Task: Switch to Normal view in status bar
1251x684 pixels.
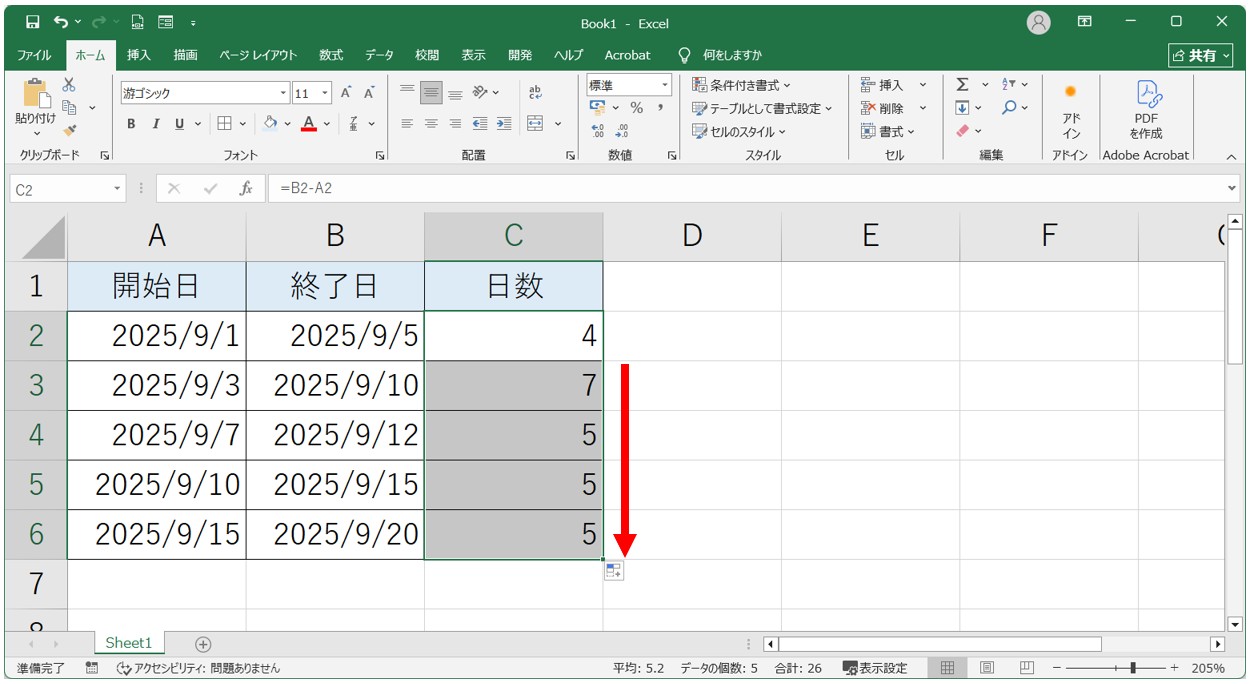Action: click(947, 668)
